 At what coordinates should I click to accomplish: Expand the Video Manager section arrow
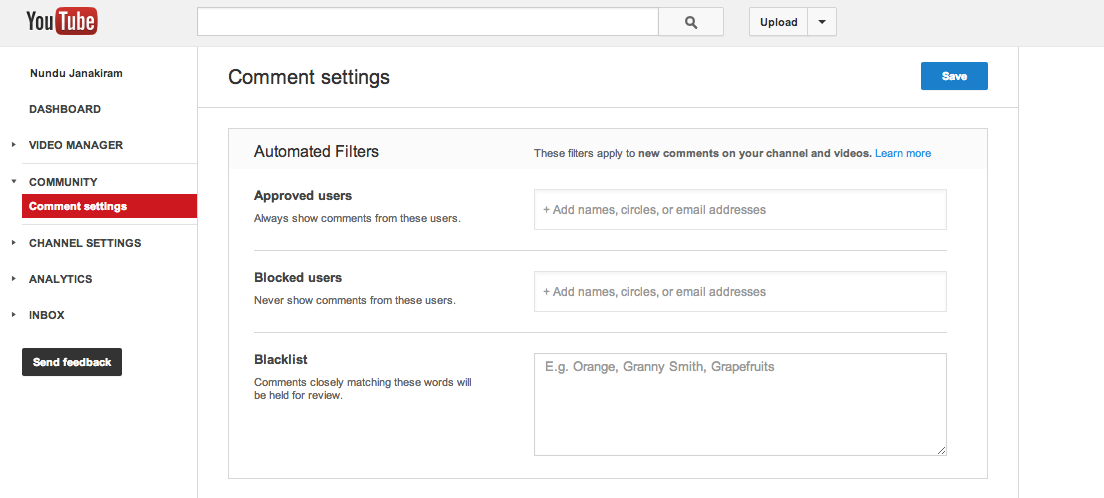(14, 145)
